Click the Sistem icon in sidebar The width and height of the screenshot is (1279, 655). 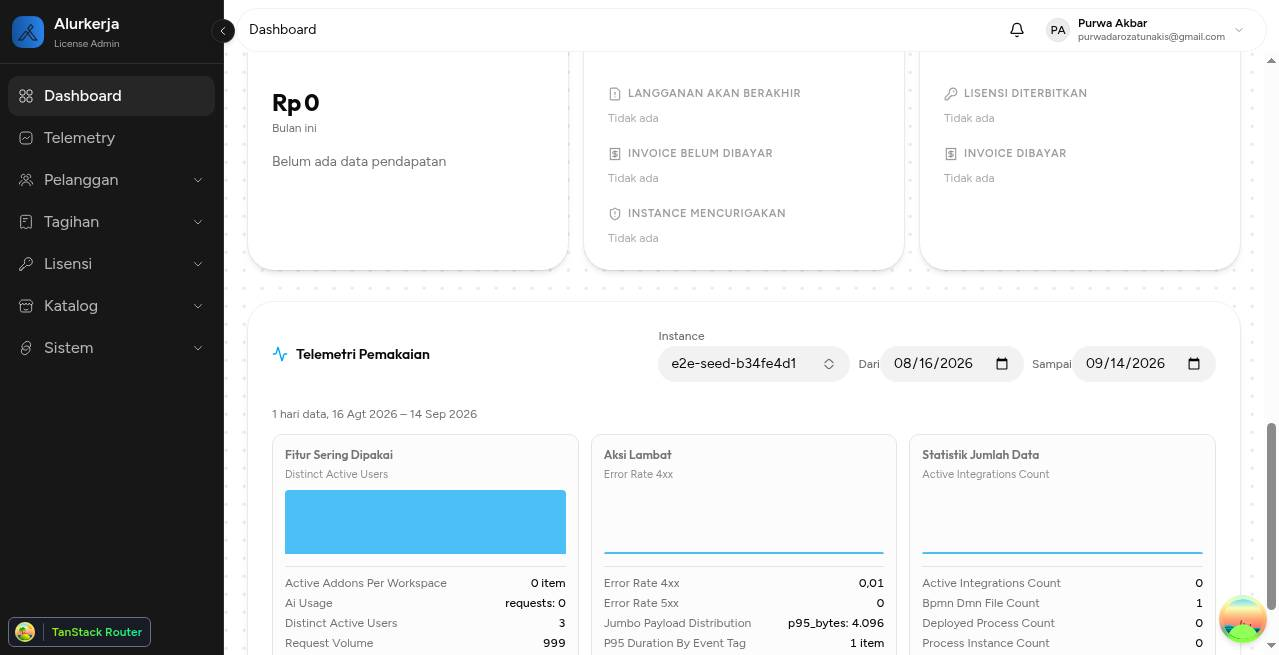pyautogui.click(x=26, y=348)
